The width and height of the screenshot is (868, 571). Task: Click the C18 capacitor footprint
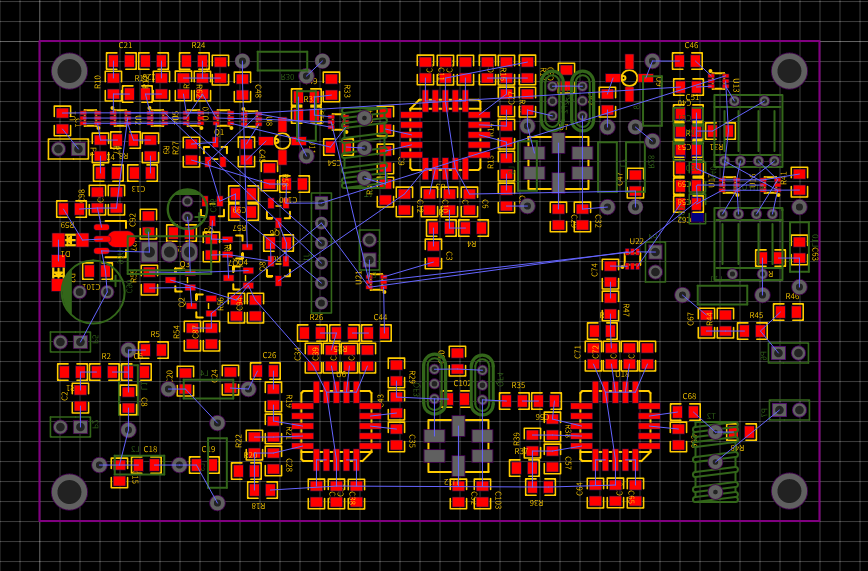point(147,465)
